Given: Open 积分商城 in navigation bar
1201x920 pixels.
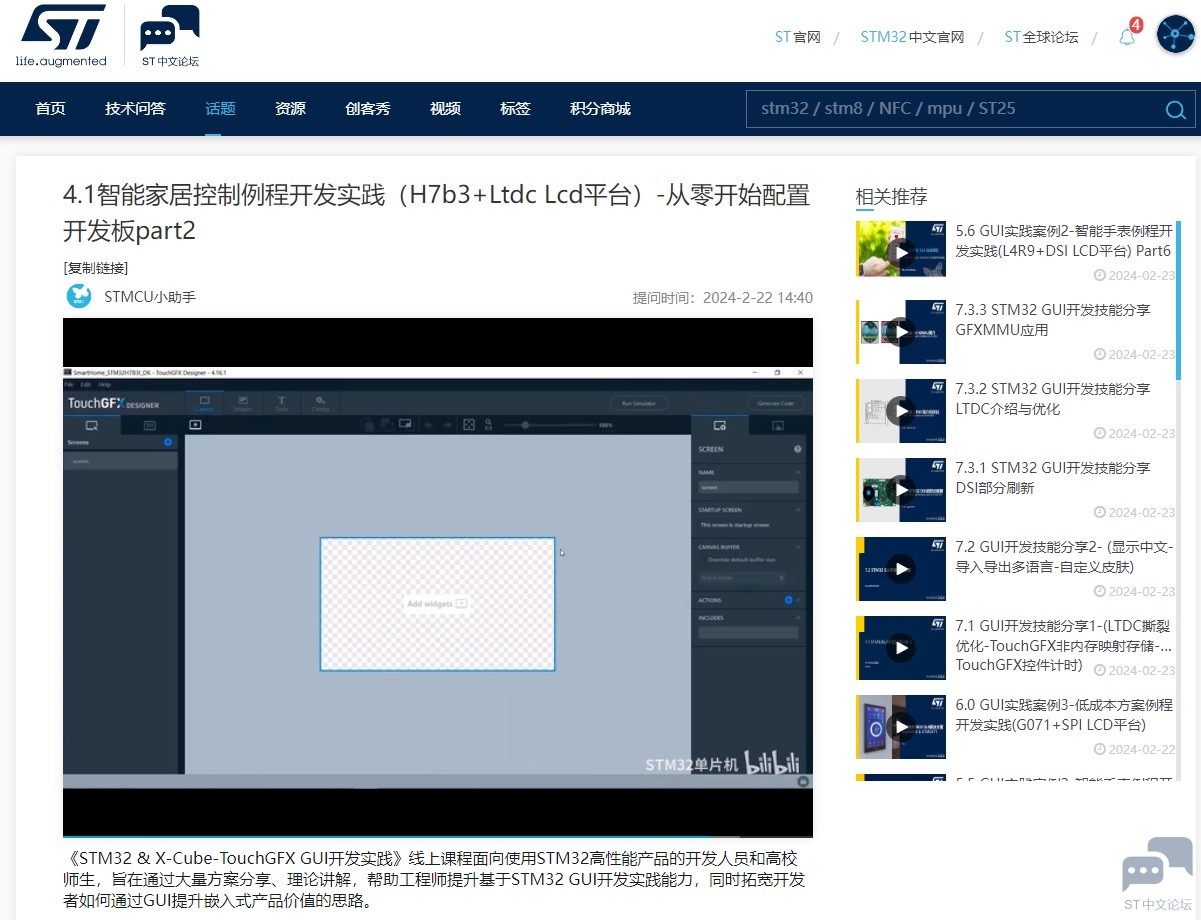Looking at the screenshot, I should click(x=600, y=109).
